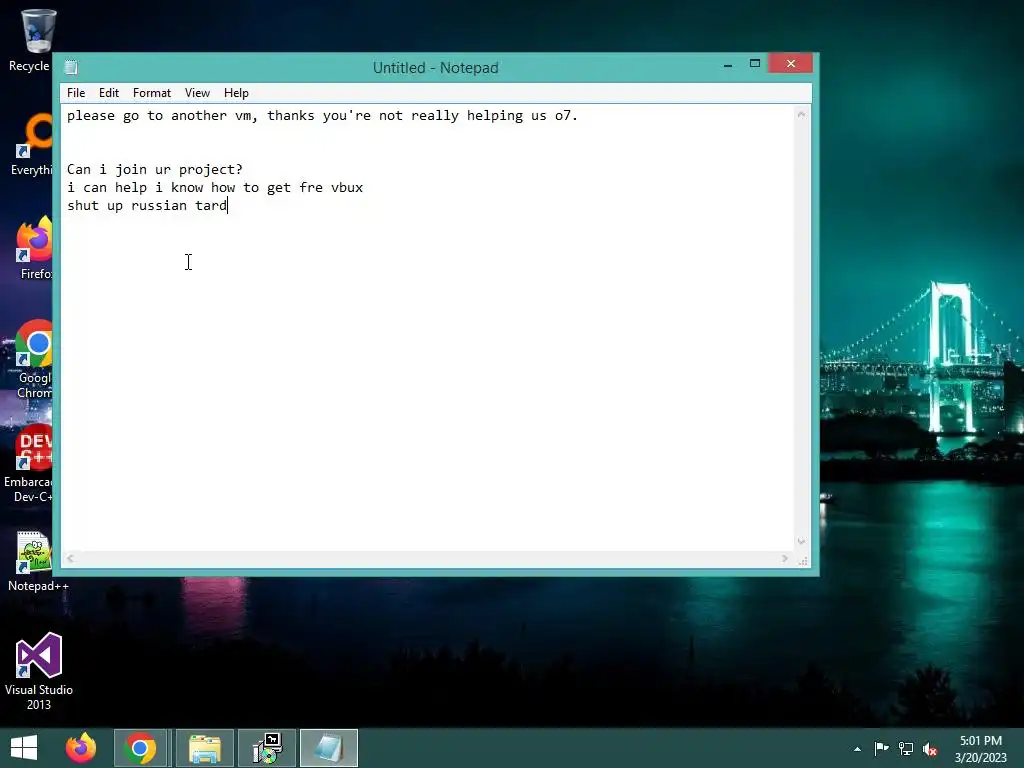Click the vertical scrollbar up arrow
The width and height of the screenshot is (1024, 768).
tap(801, 115)
